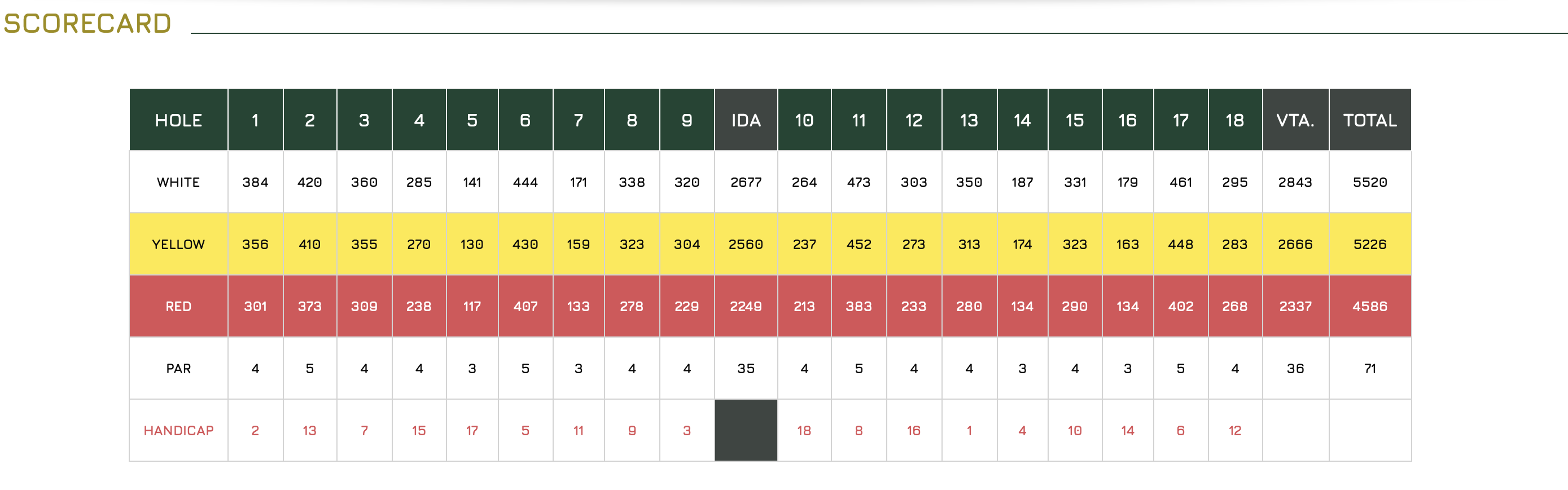Click hole 1 column header
The height and width of the screenshot is (490, 1568).
tap(255, 120)
